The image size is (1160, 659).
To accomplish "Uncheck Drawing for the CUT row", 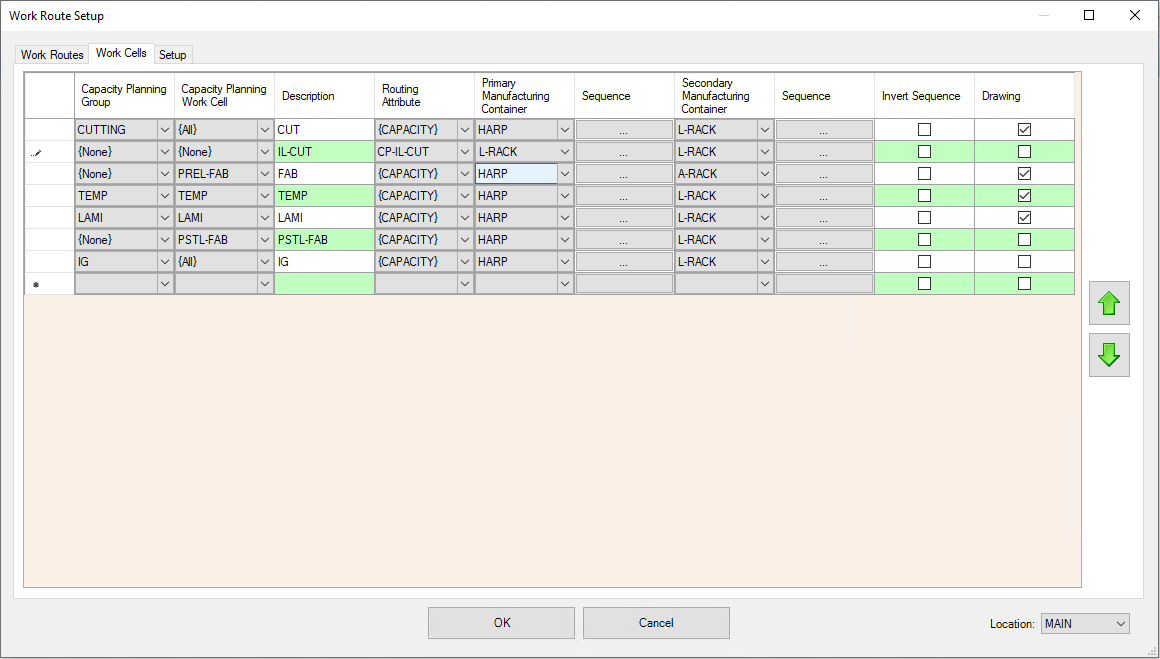I will 1024,129.
